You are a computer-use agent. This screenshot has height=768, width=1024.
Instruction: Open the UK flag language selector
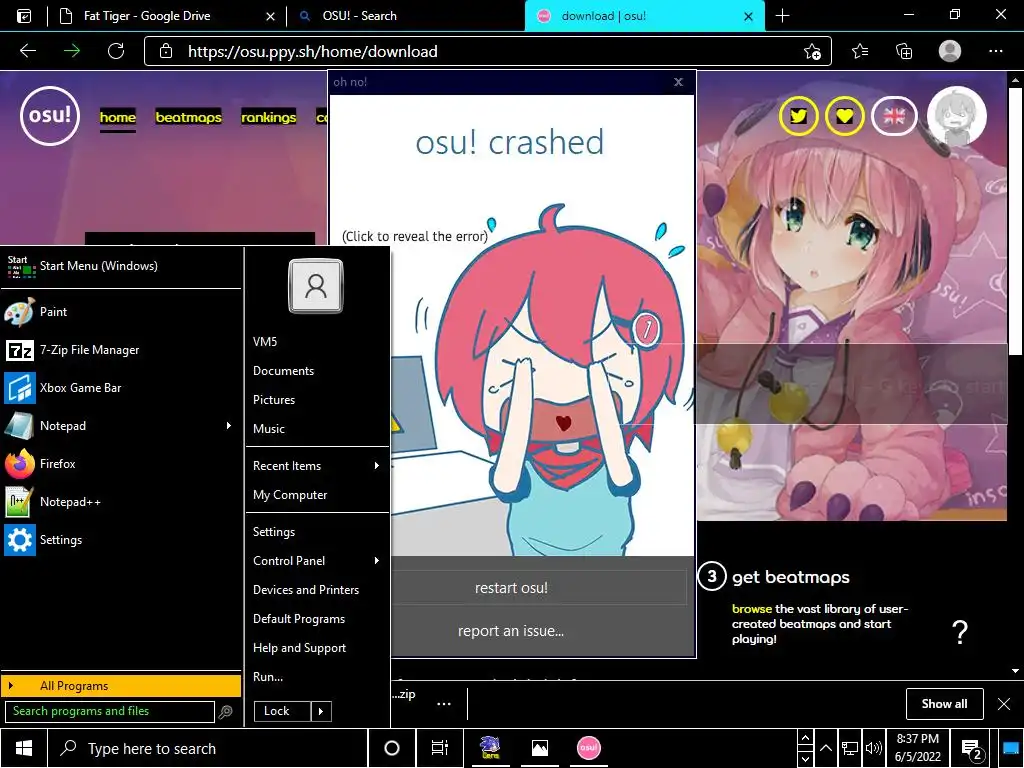click(x=894, y=116)
